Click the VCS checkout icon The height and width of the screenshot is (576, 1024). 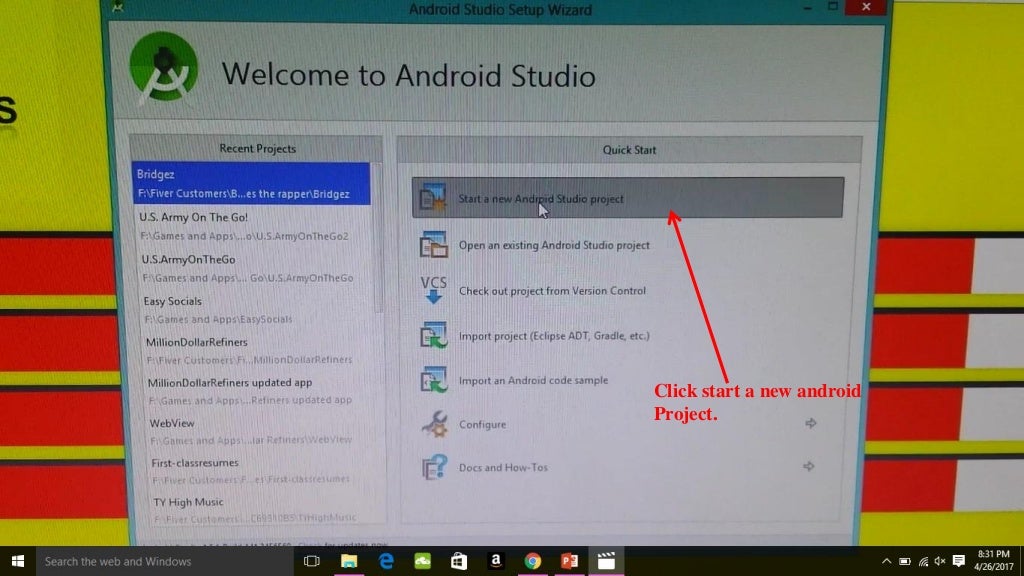434,290
